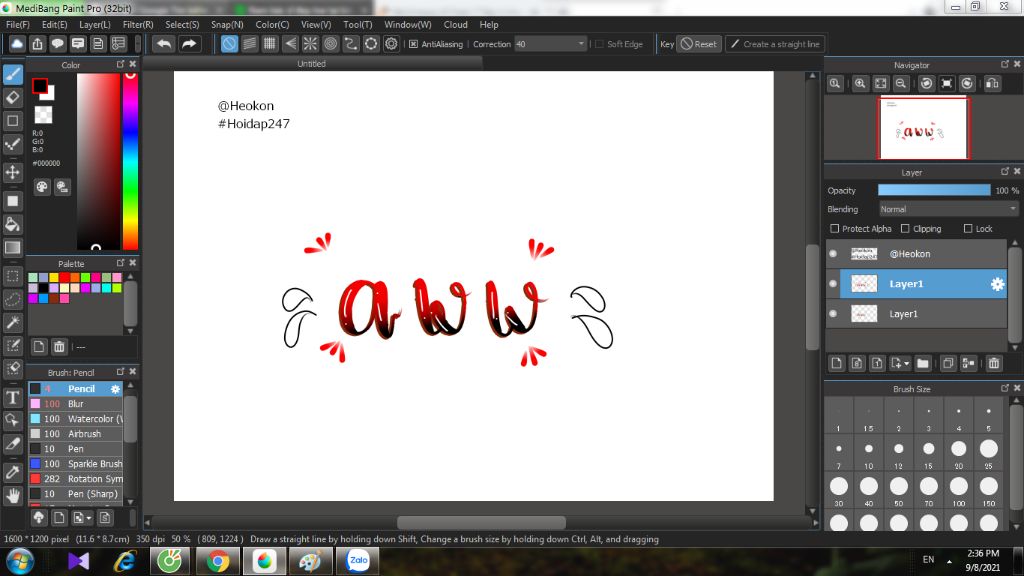Select Blur brush in list
Image resolution: width=1024 pixels, height=576 pixels.
click(76, 404)
